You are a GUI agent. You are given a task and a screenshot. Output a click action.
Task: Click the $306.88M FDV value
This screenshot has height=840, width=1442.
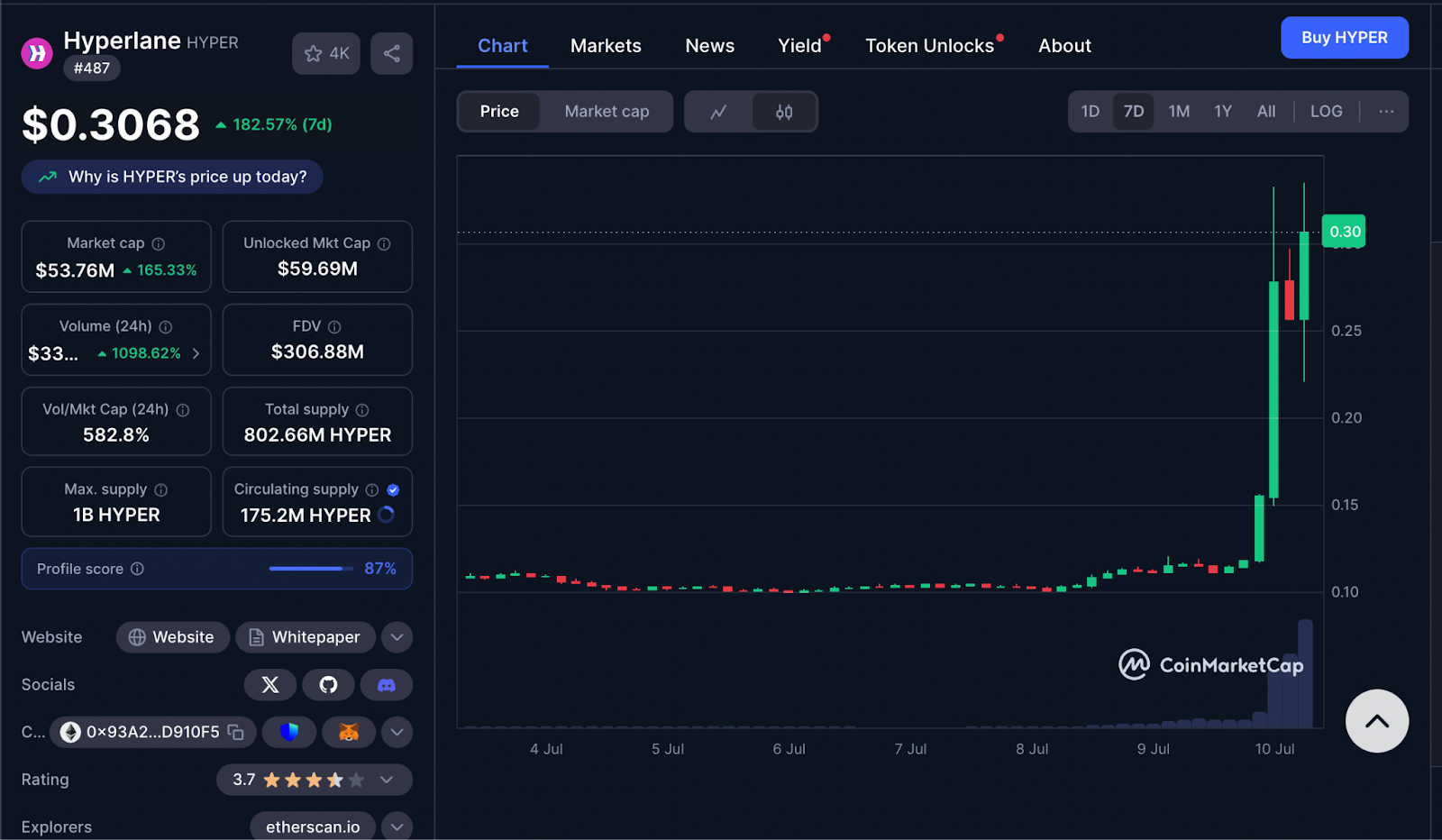[x=317, y=352]
